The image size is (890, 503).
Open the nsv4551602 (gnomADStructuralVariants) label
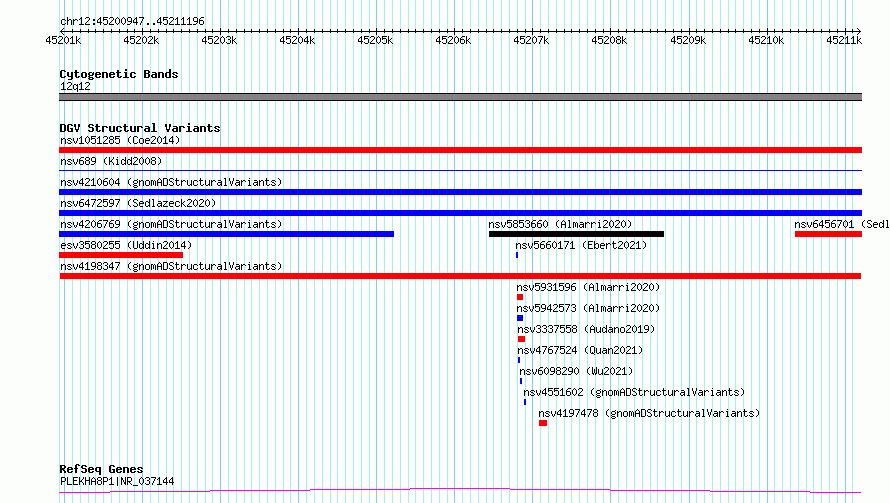tap(634, 392)
